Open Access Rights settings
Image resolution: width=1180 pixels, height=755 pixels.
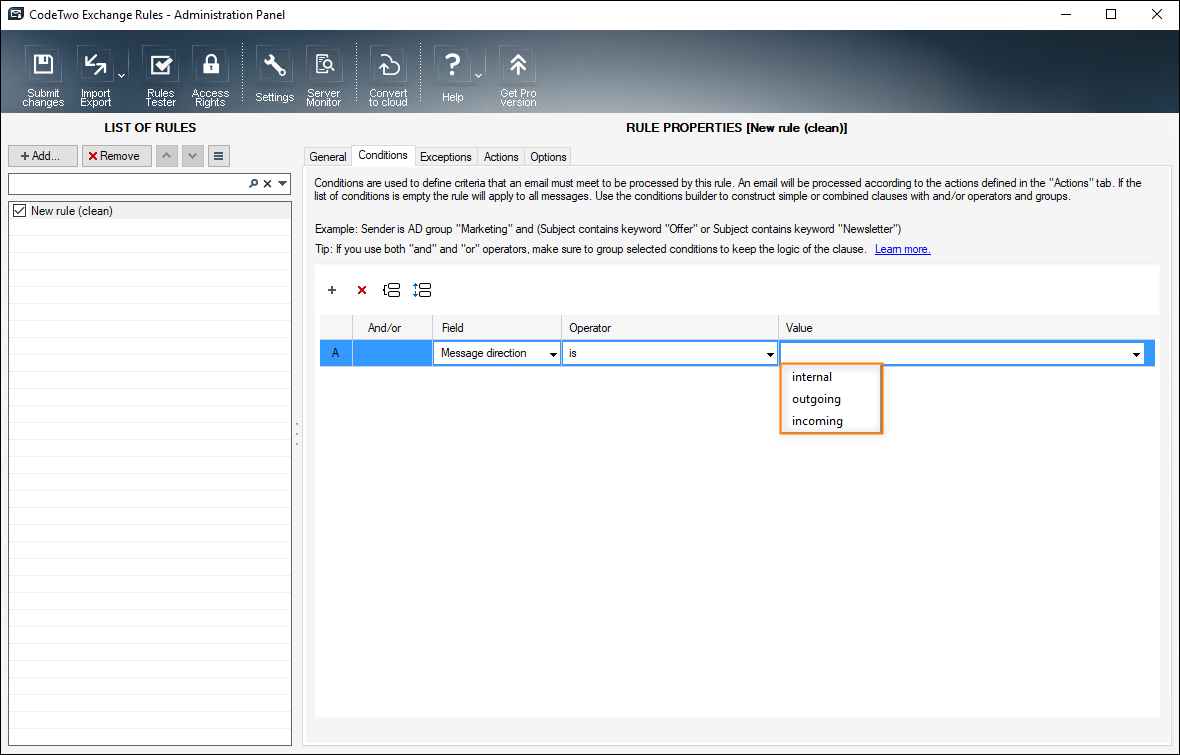(210, 76)
